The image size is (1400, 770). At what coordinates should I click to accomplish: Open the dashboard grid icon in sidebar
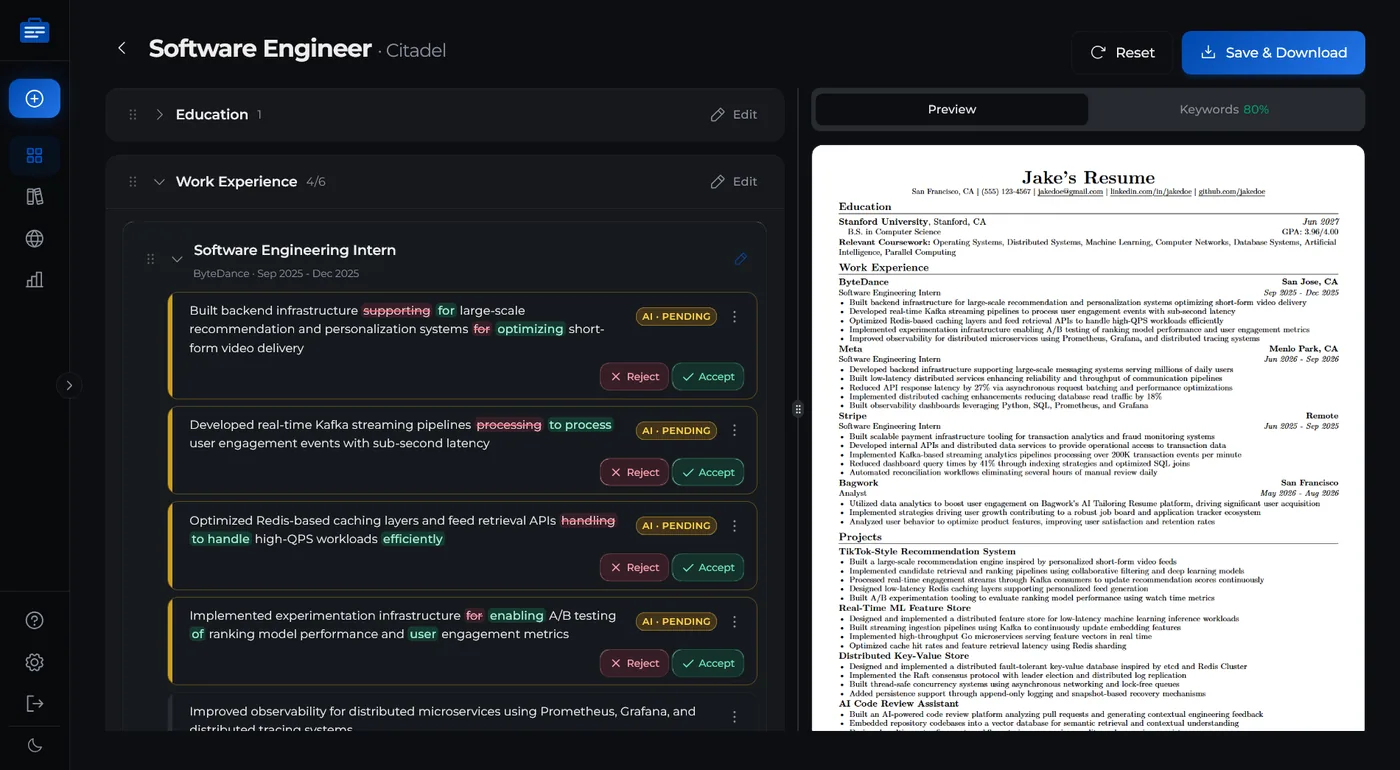[34, 155]
